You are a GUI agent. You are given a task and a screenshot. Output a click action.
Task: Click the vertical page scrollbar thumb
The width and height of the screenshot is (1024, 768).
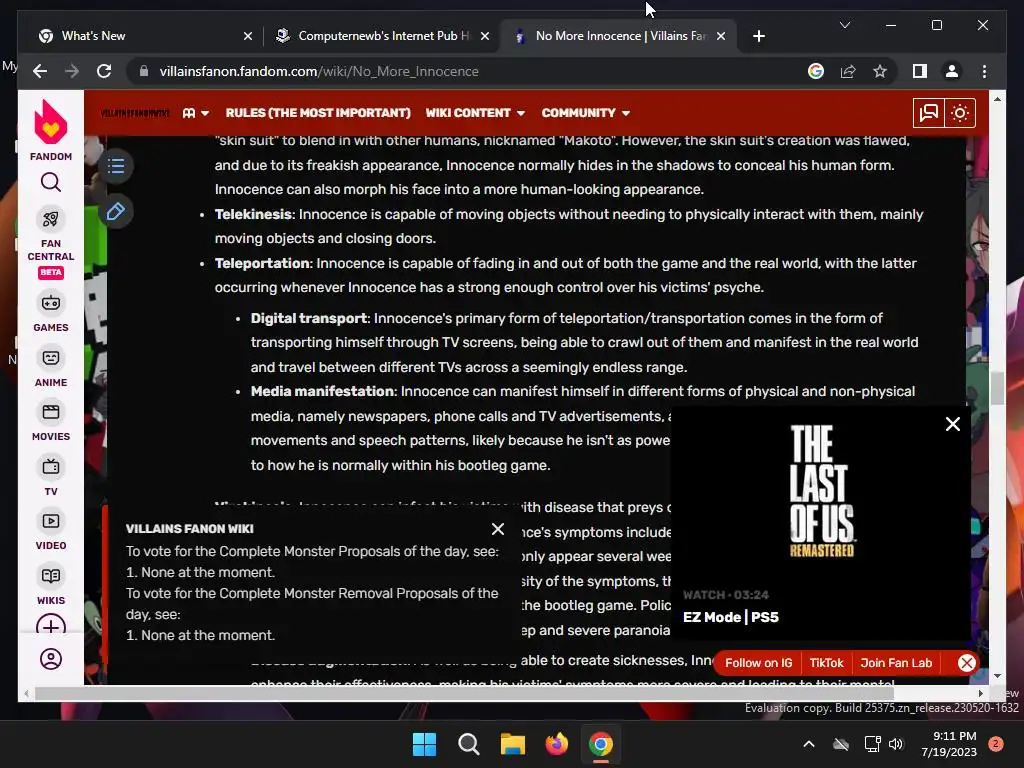[x=997, y=388]
